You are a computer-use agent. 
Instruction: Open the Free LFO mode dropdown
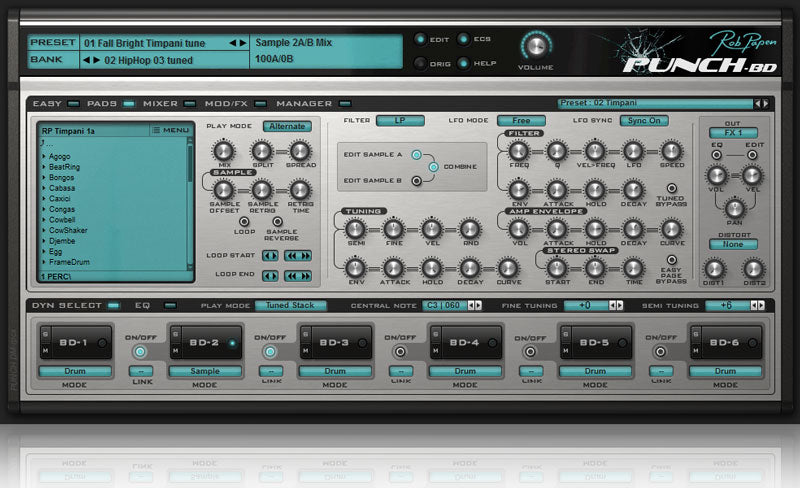click(521, 120)
